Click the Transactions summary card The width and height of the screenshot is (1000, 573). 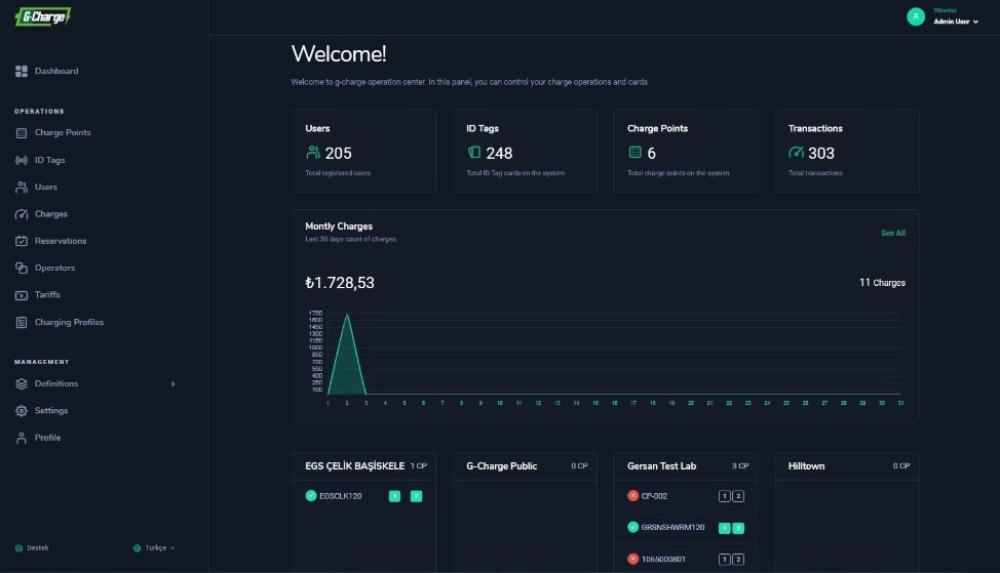tap(846, 151)
